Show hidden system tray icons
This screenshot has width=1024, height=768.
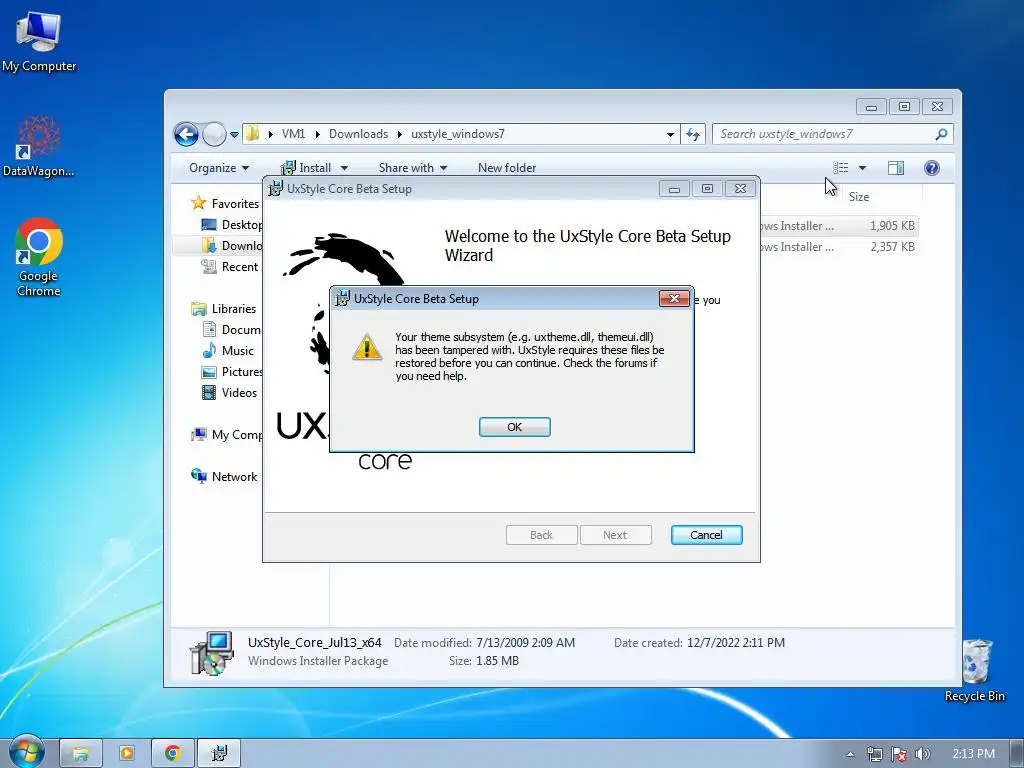coord(850,754)
